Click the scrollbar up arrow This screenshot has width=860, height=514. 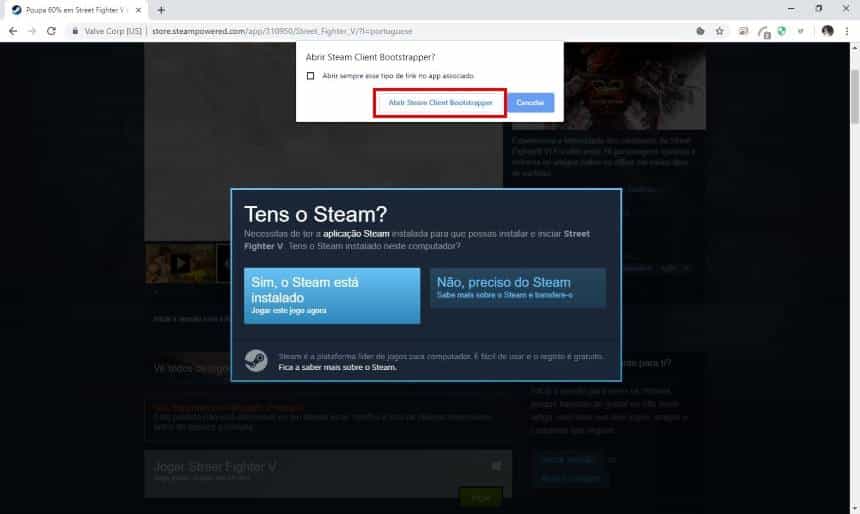click(x=855, y=48)
